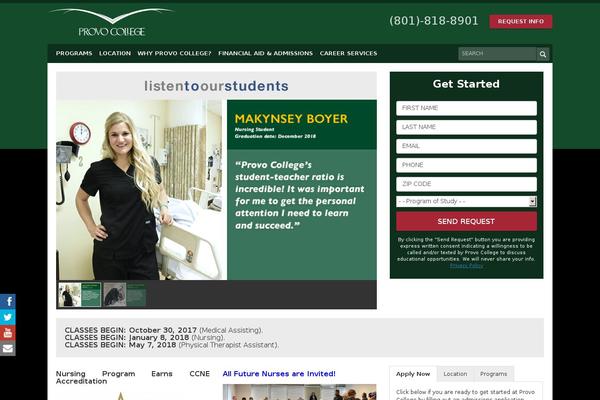Select the second student testimonial thumbnail
This screenshot has height=400, width=600.
pos(125,294)
